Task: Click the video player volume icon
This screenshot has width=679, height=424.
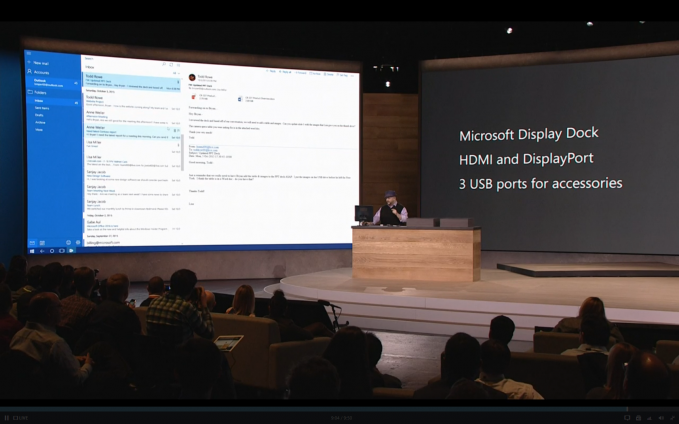Action: point(661,418)
